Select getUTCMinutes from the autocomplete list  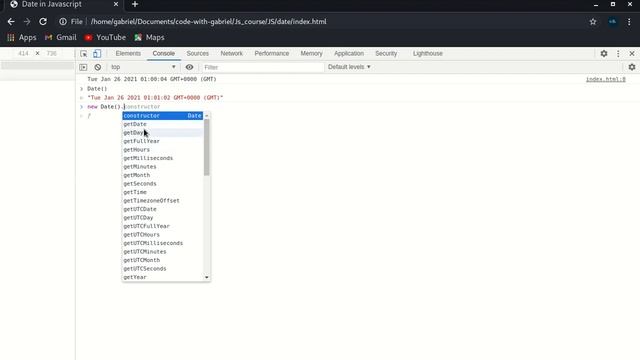pyautogui.click(x=163, y=252)
